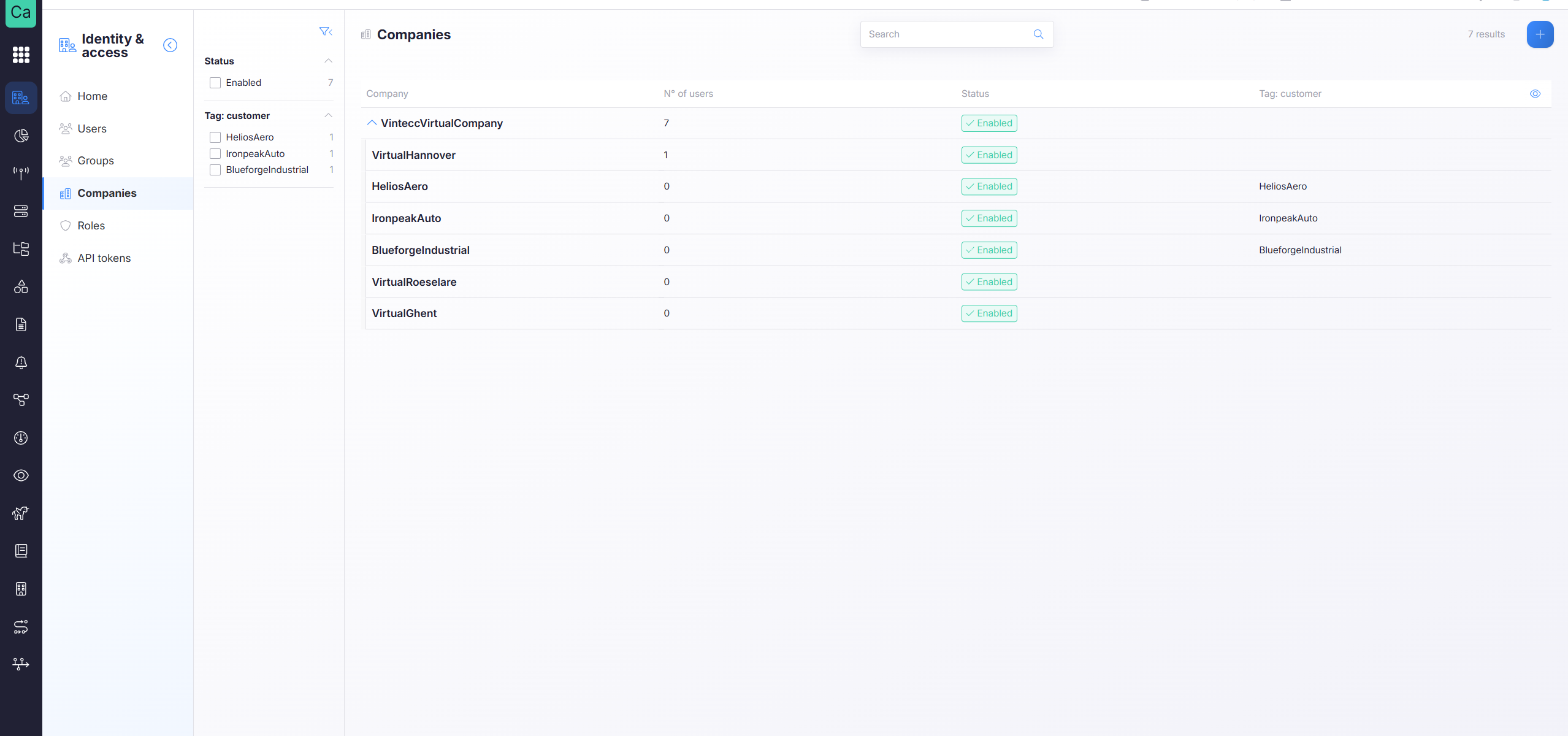
Task: Open the apps grid launcher icon
Action: pos(21,55)
